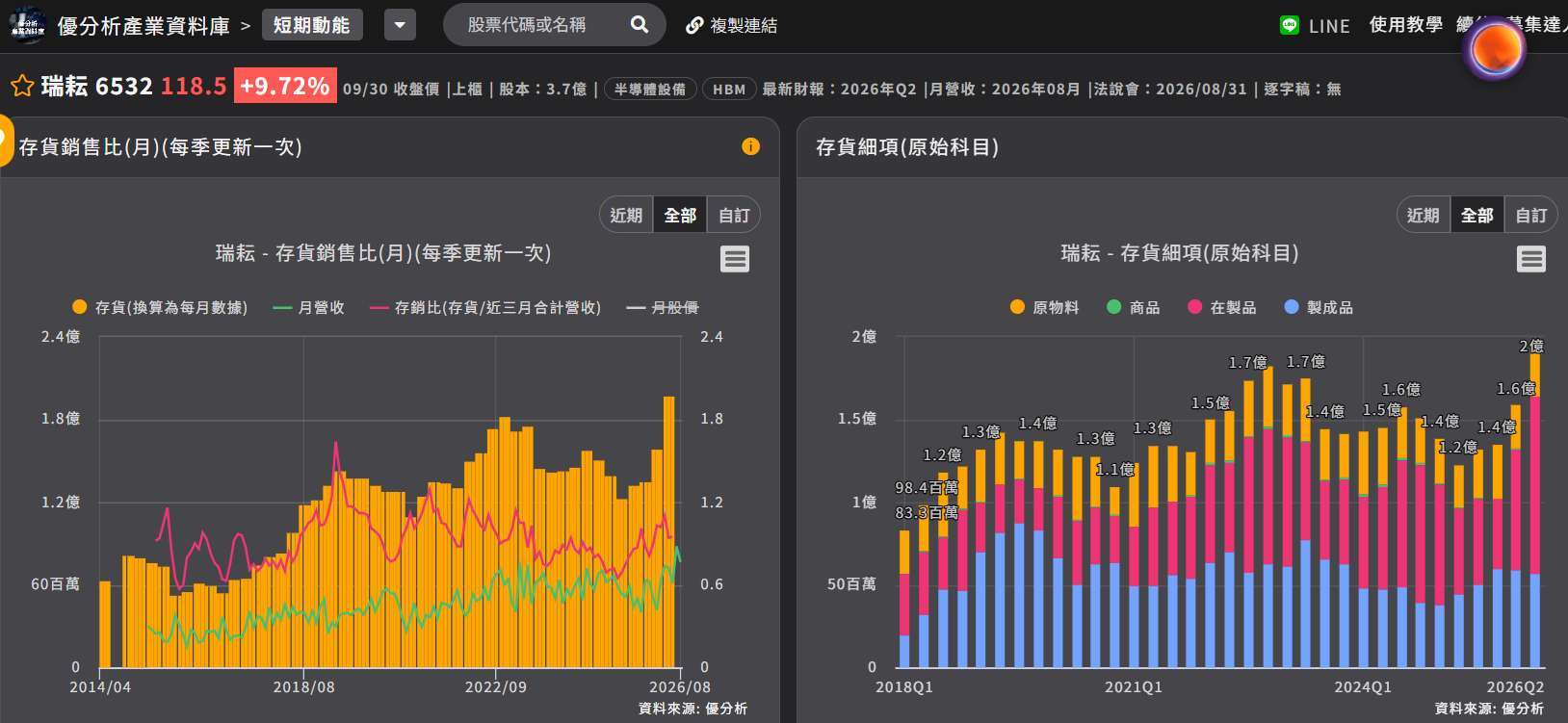Select 自訂 range on 存貨銷售比 chart
1568x723 pixels.
tap(734, 215)
